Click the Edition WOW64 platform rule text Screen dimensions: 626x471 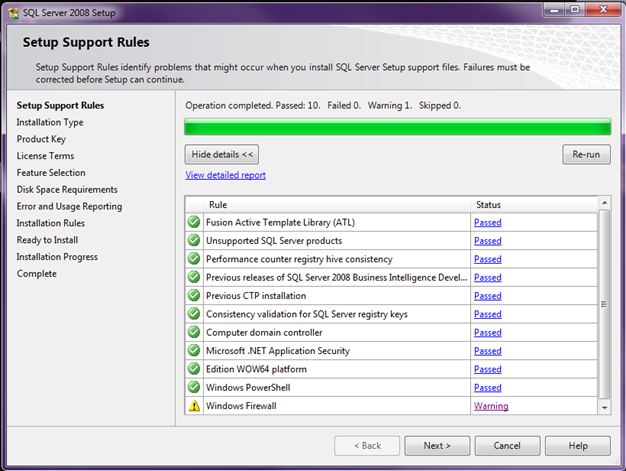click(256, 369)
